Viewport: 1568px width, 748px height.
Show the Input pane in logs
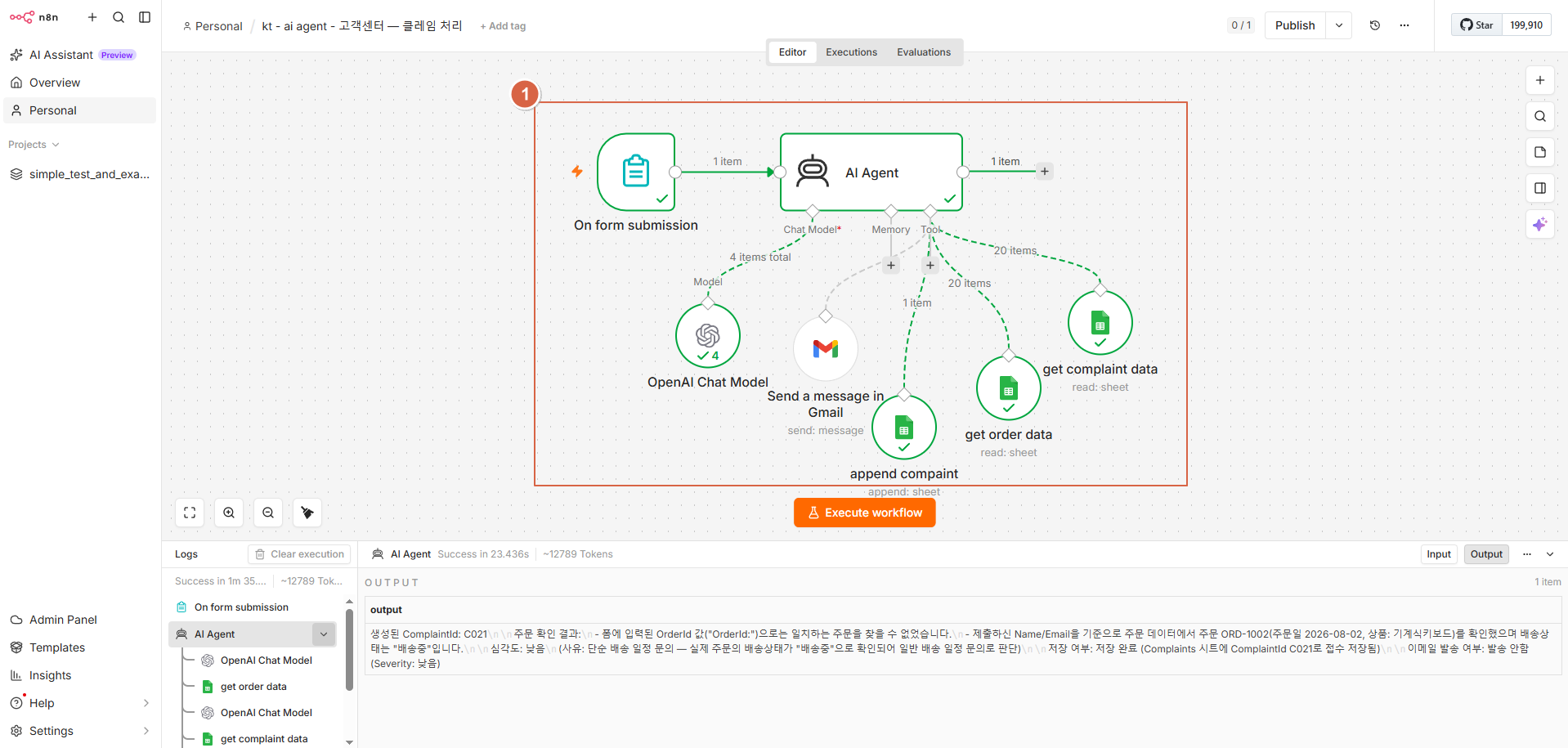coord(1439,554)
